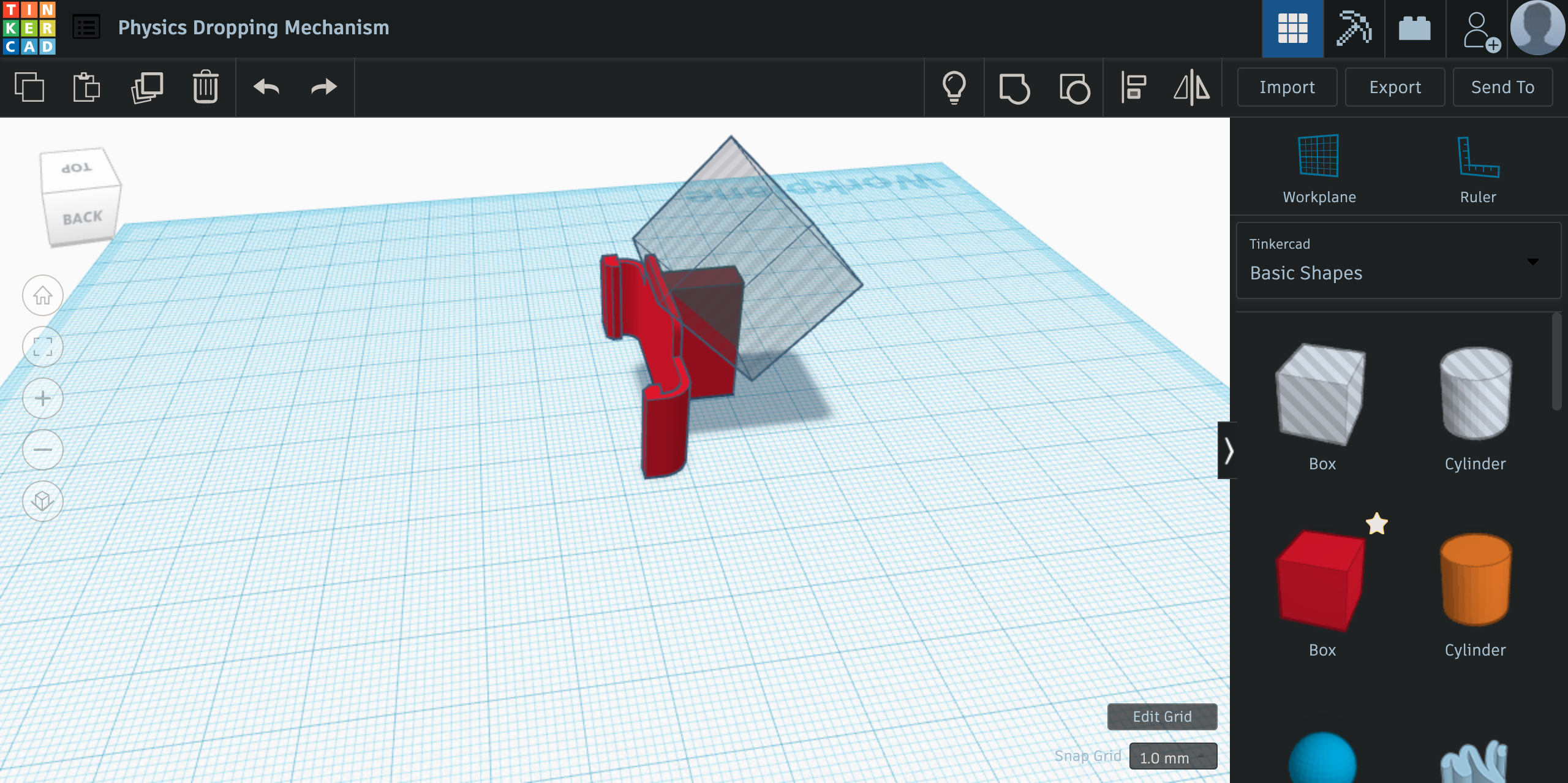Click the Home view button

[43, 295]
